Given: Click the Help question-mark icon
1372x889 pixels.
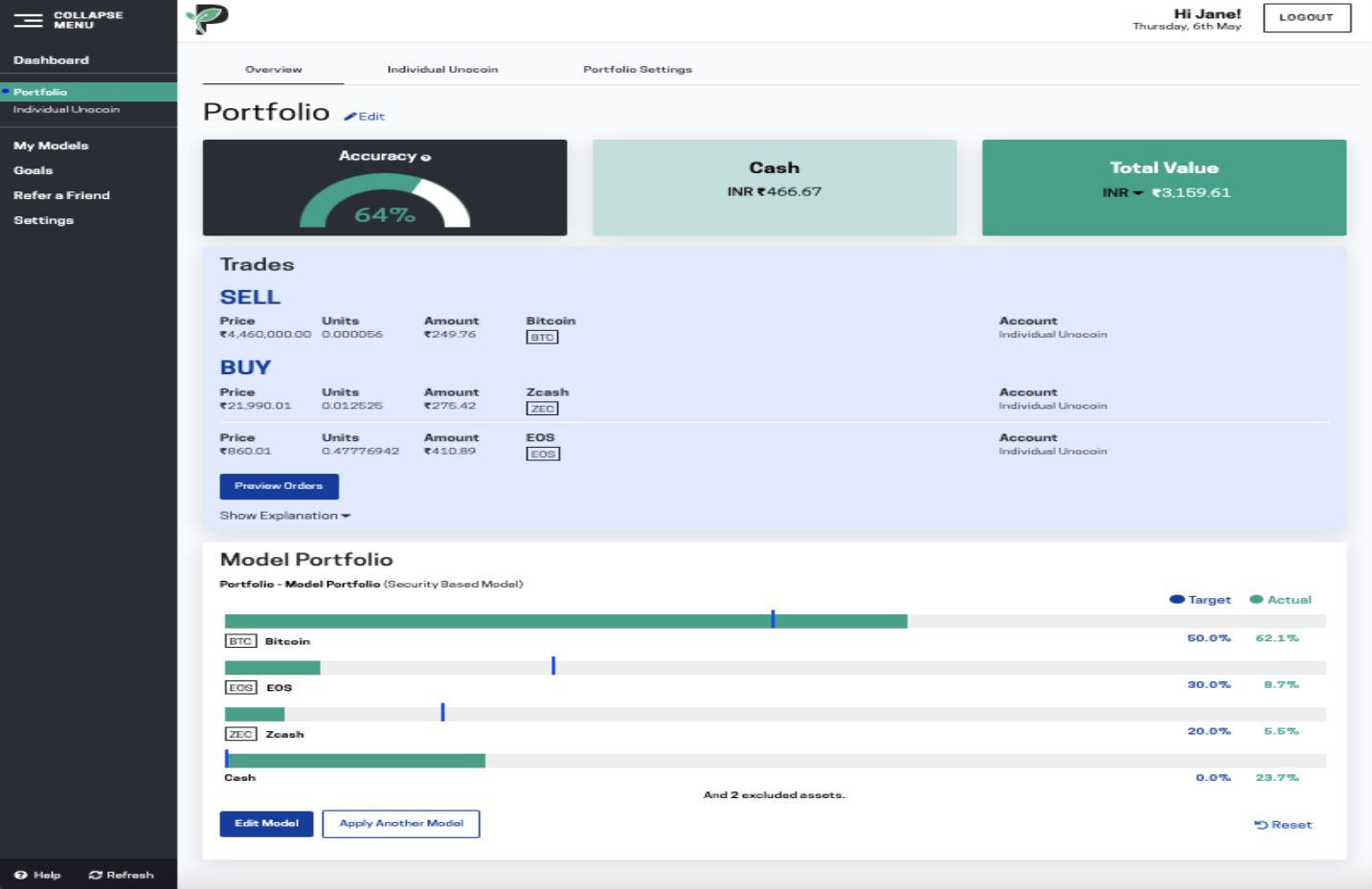Looking at the screenshot, I should [x=20, y=875].
